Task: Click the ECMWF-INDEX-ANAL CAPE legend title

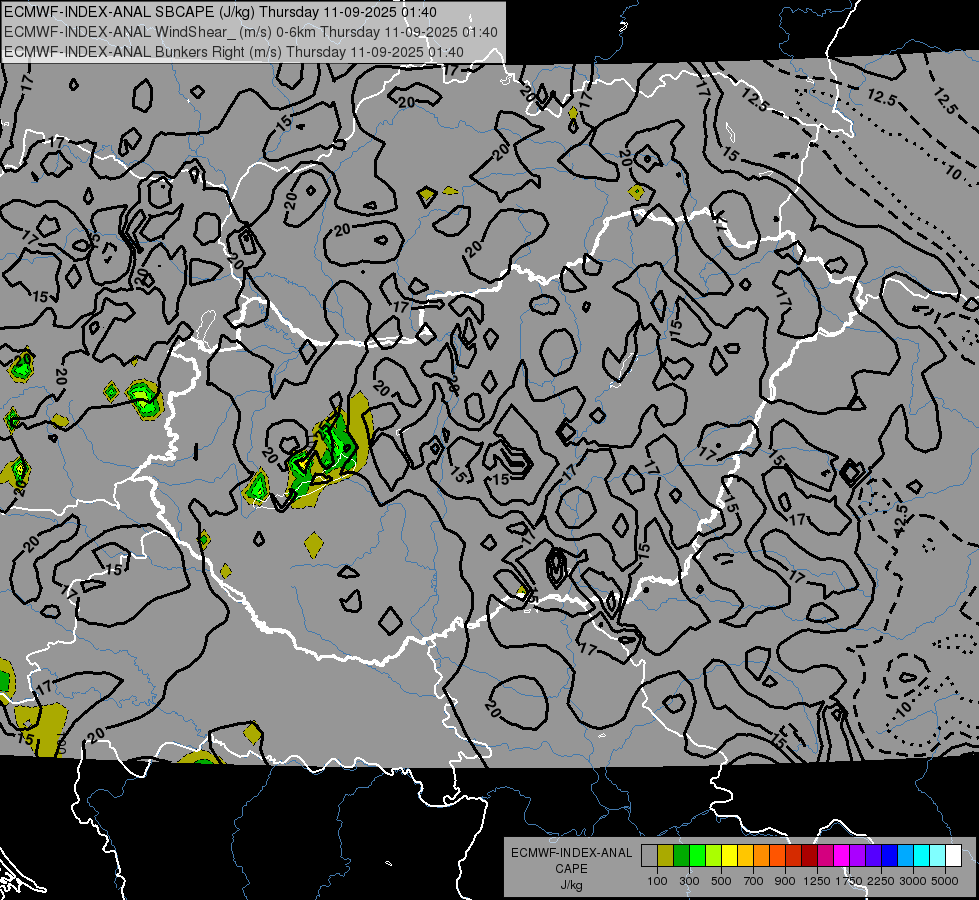Action: click(571, 860)
